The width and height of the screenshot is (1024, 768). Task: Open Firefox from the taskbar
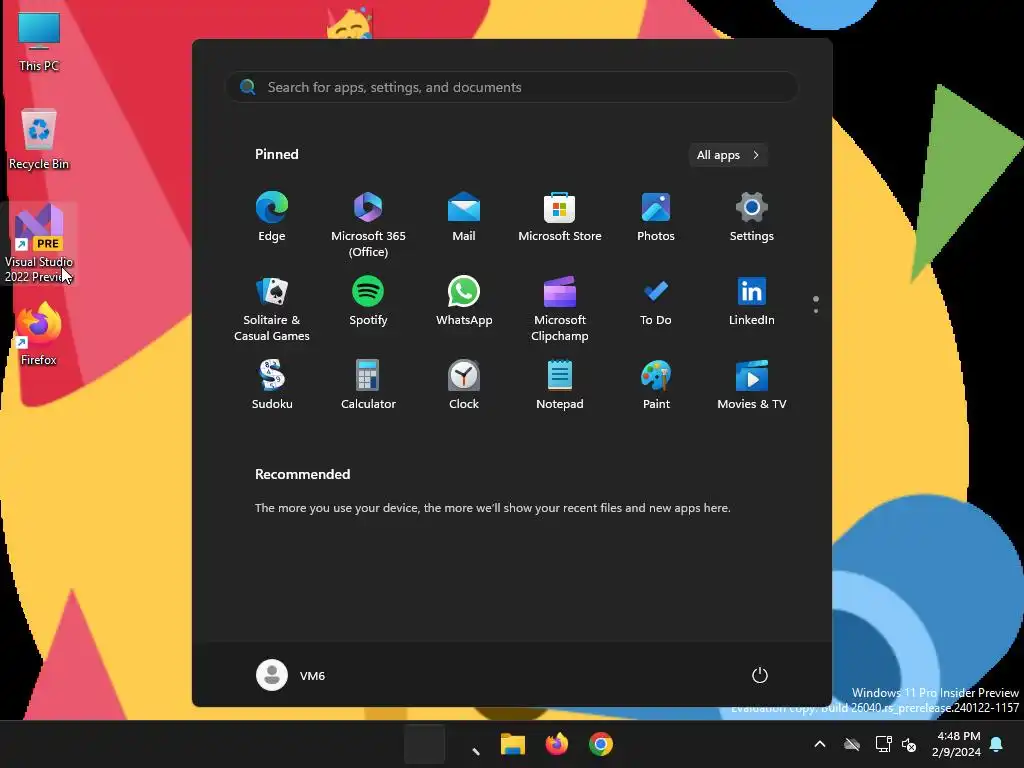(x=556, y=744)
